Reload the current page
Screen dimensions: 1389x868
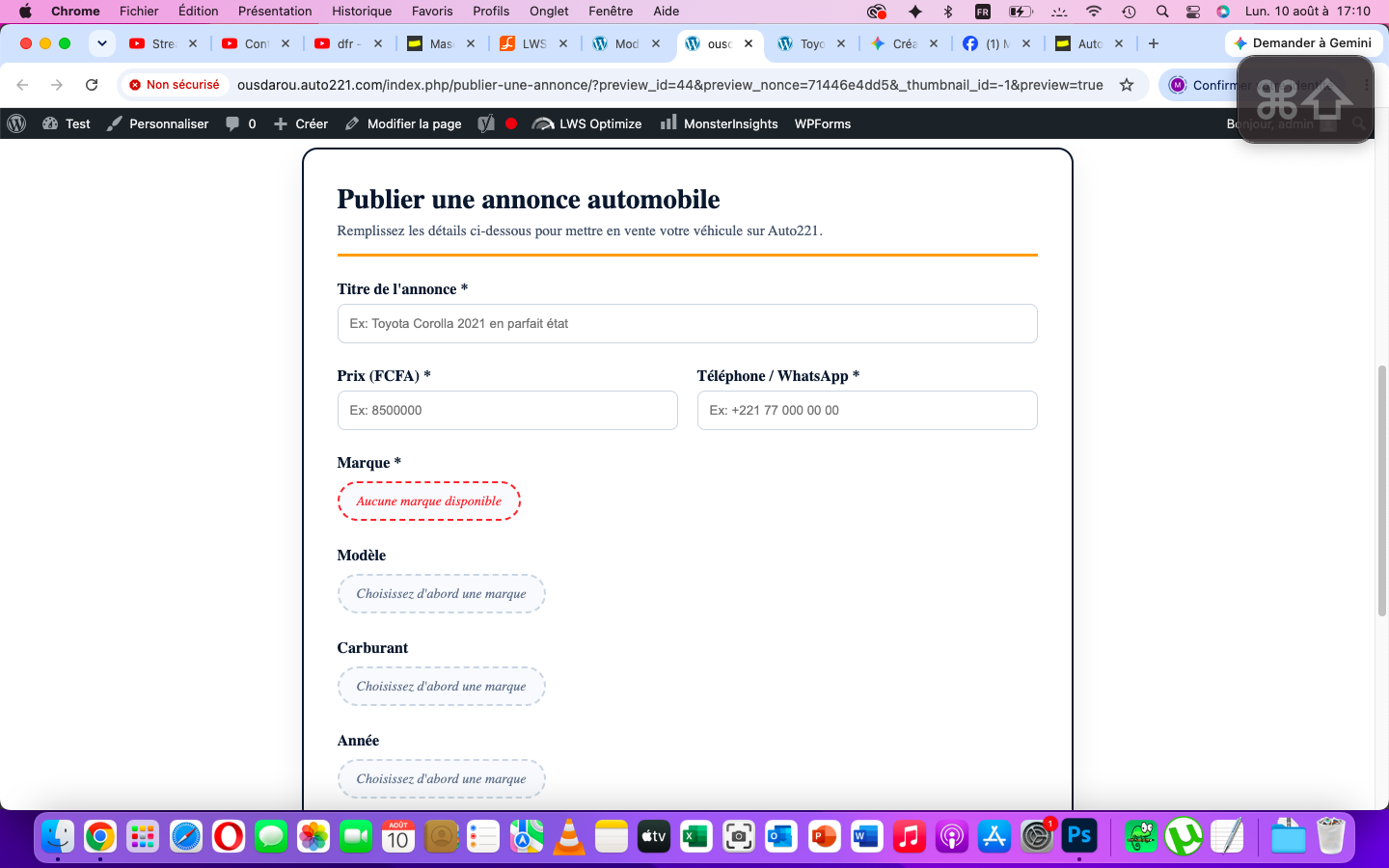pos(92,85)
